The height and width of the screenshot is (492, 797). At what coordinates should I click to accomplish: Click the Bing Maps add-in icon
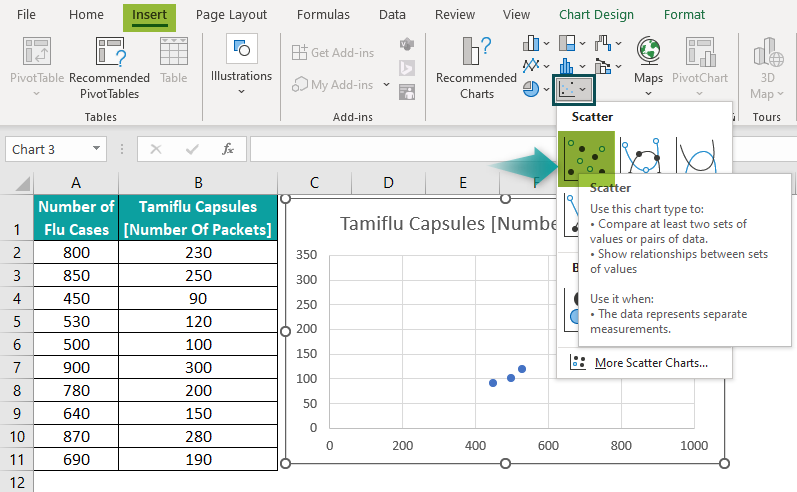coord(407,68)
